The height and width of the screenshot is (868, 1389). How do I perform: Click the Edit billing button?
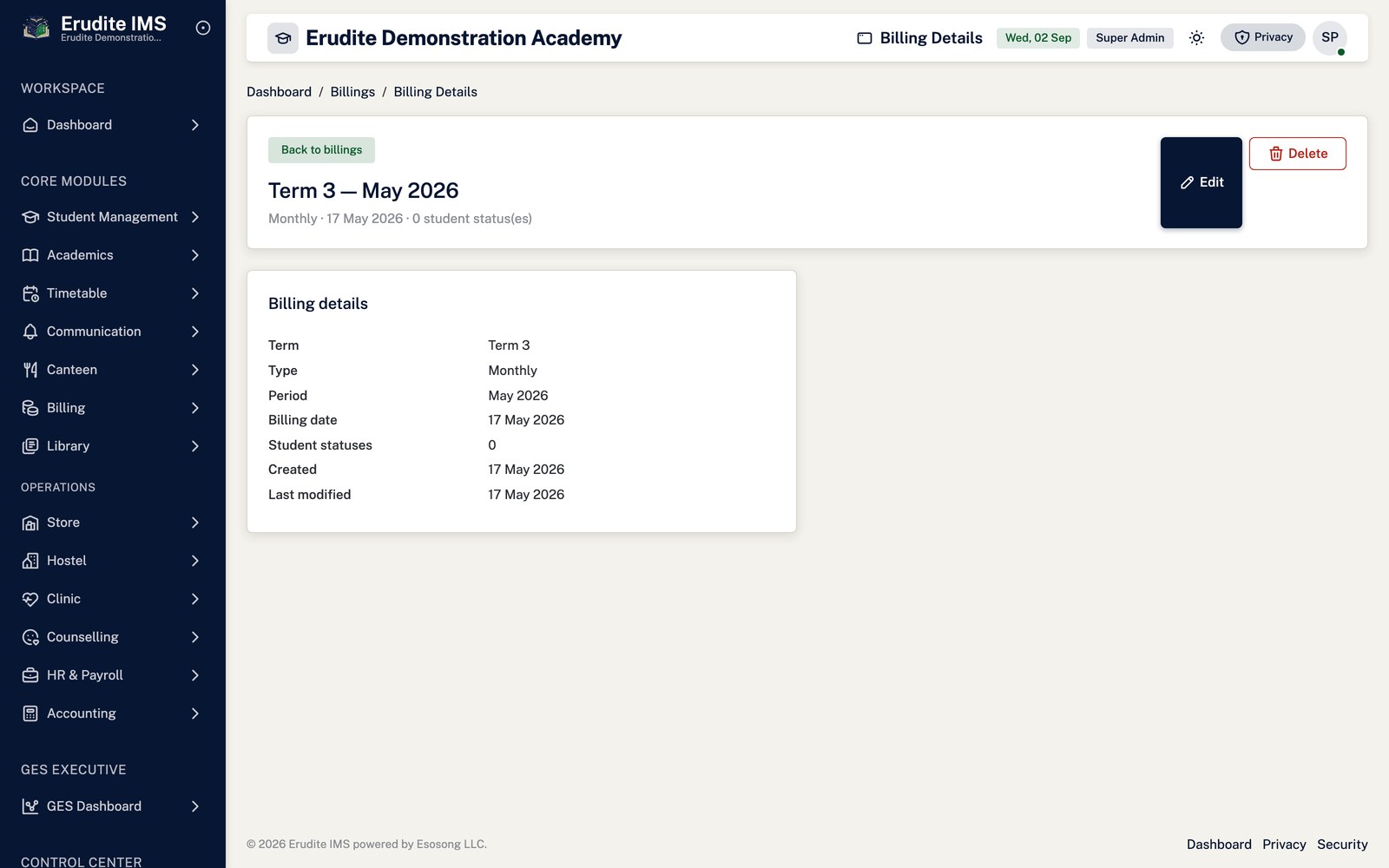[x=1201, y=182]
